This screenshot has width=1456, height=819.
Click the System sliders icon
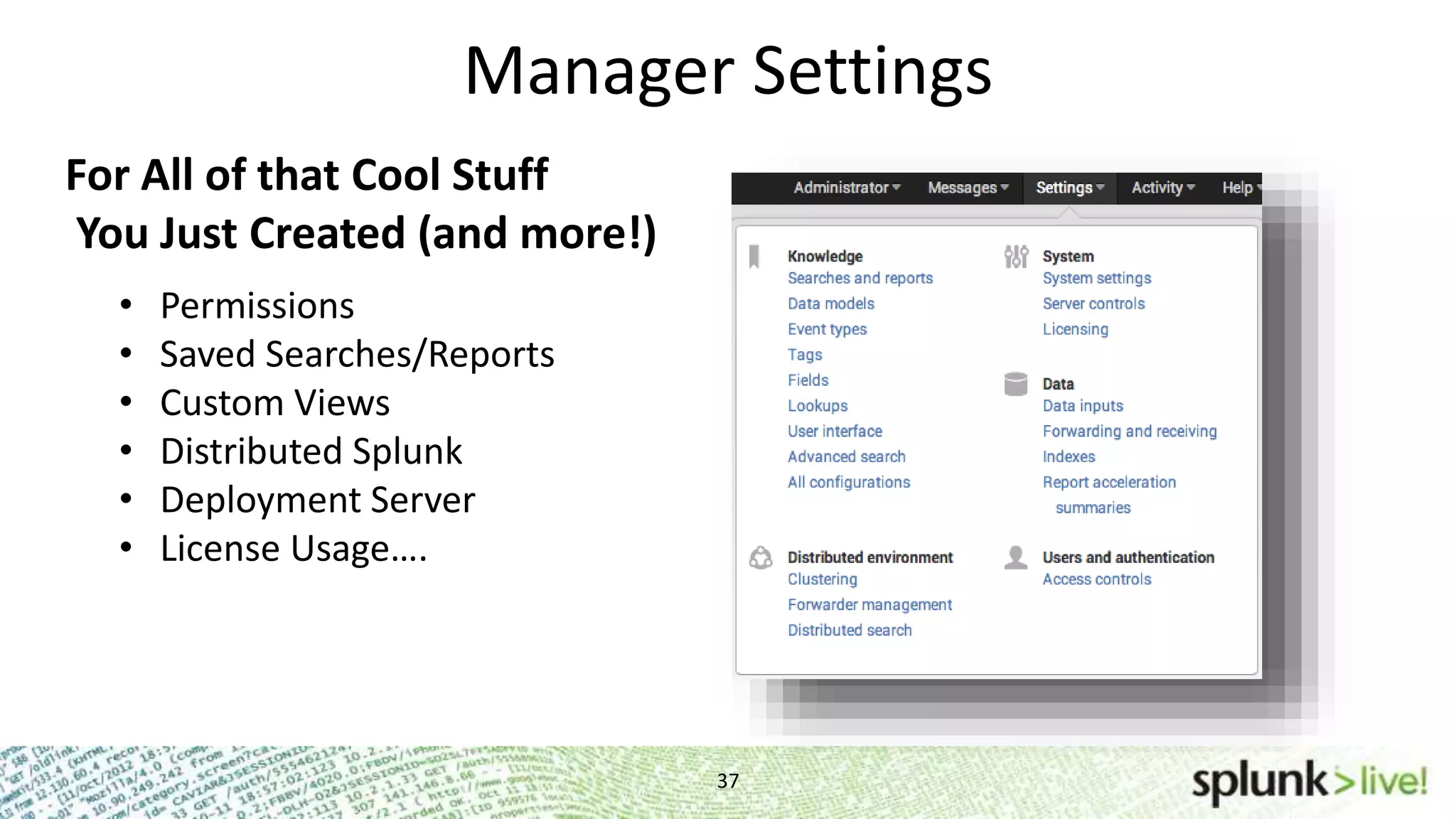click(1016, 256)
